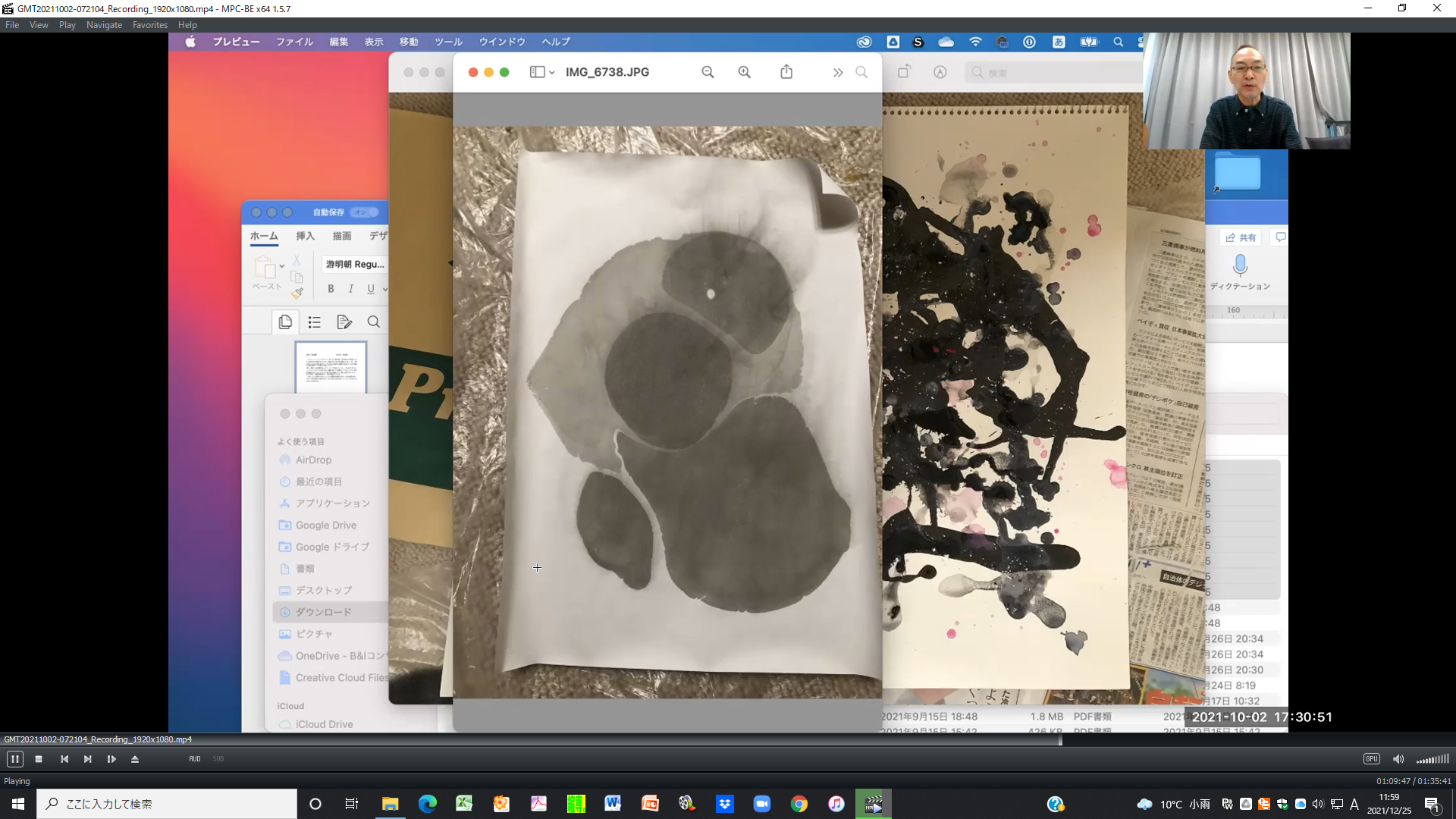Switch to the 挿入 tab in Word
The width and height of the screenshot is (1456, 819).
coord(305,236)
